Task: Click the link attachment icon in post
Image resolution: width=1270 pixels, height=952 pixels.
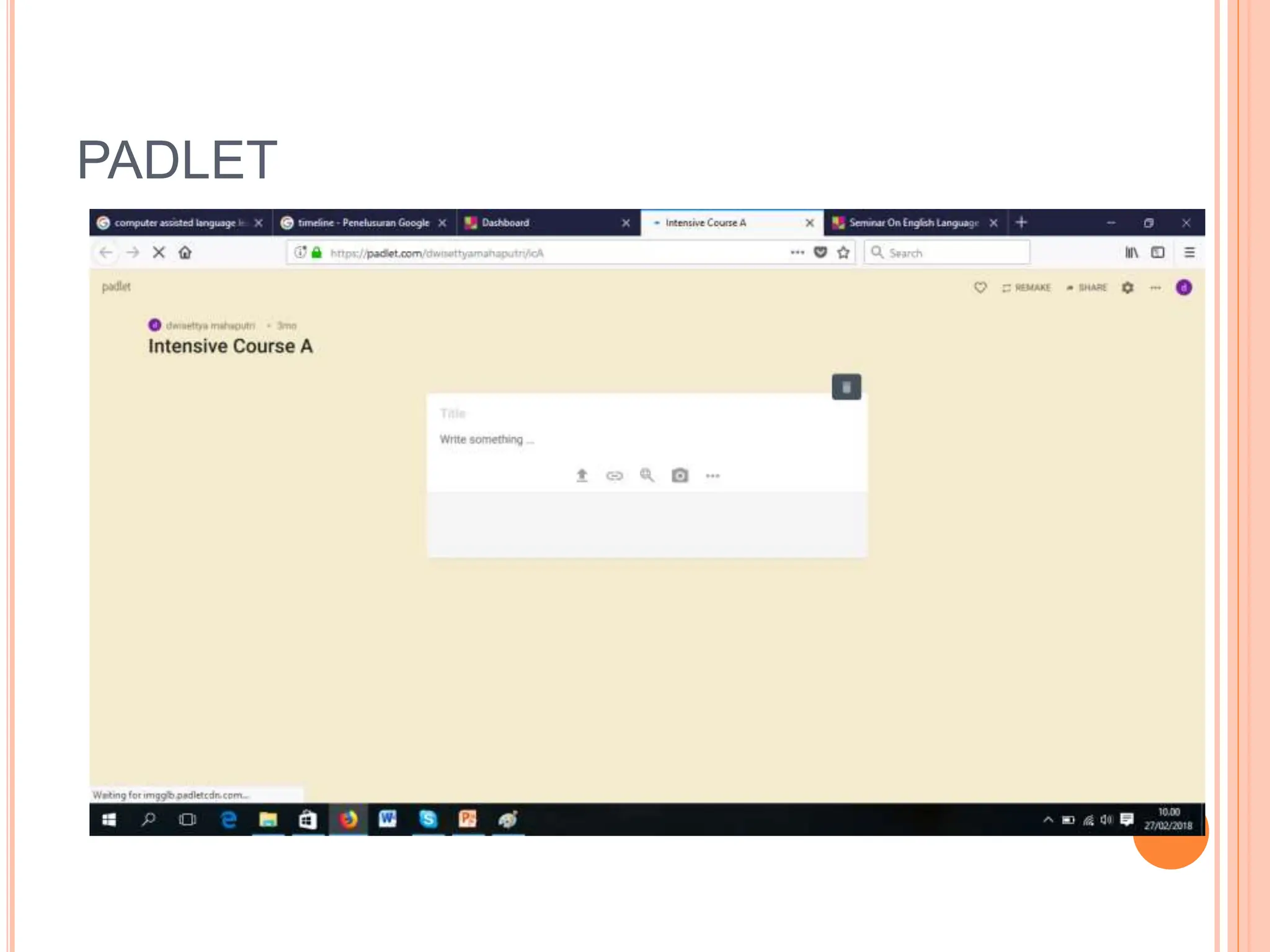Action: pyautogui.click(x=614, y=475)
